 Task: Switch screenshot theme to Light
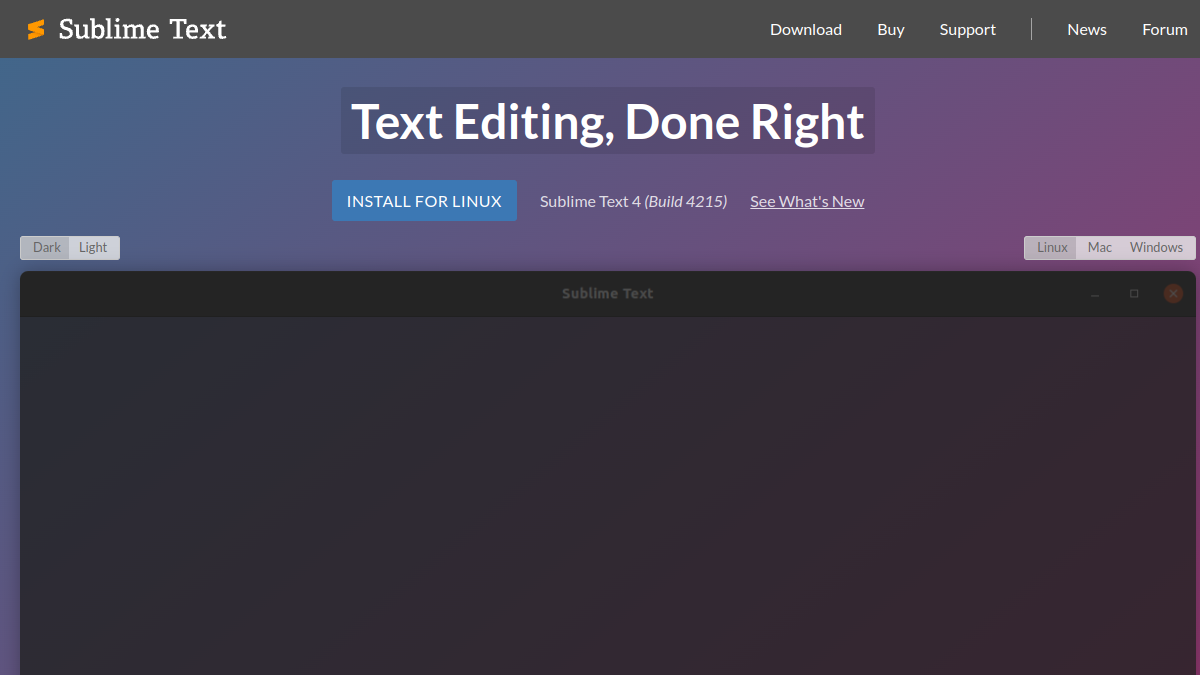coord(93,248)
